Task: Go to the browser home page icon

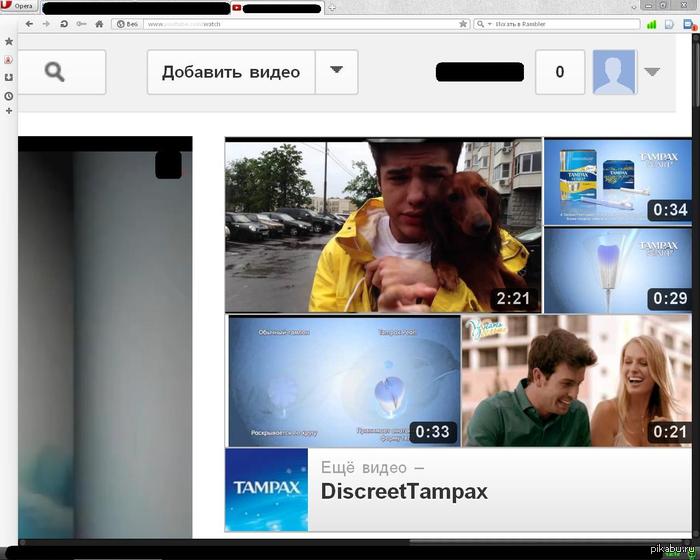Action: point(99,23)
